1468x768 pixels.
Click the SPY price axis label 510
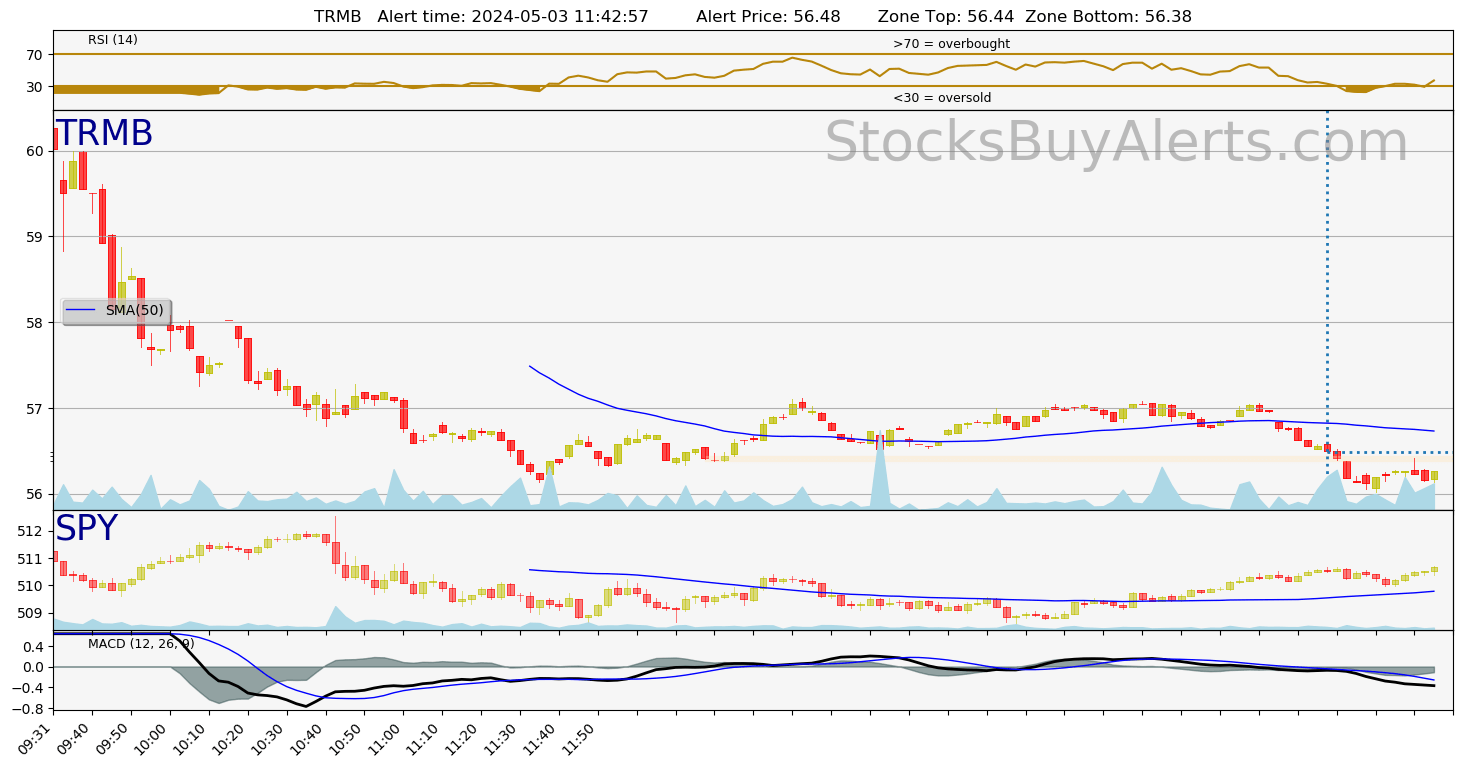tap(31, 586)
